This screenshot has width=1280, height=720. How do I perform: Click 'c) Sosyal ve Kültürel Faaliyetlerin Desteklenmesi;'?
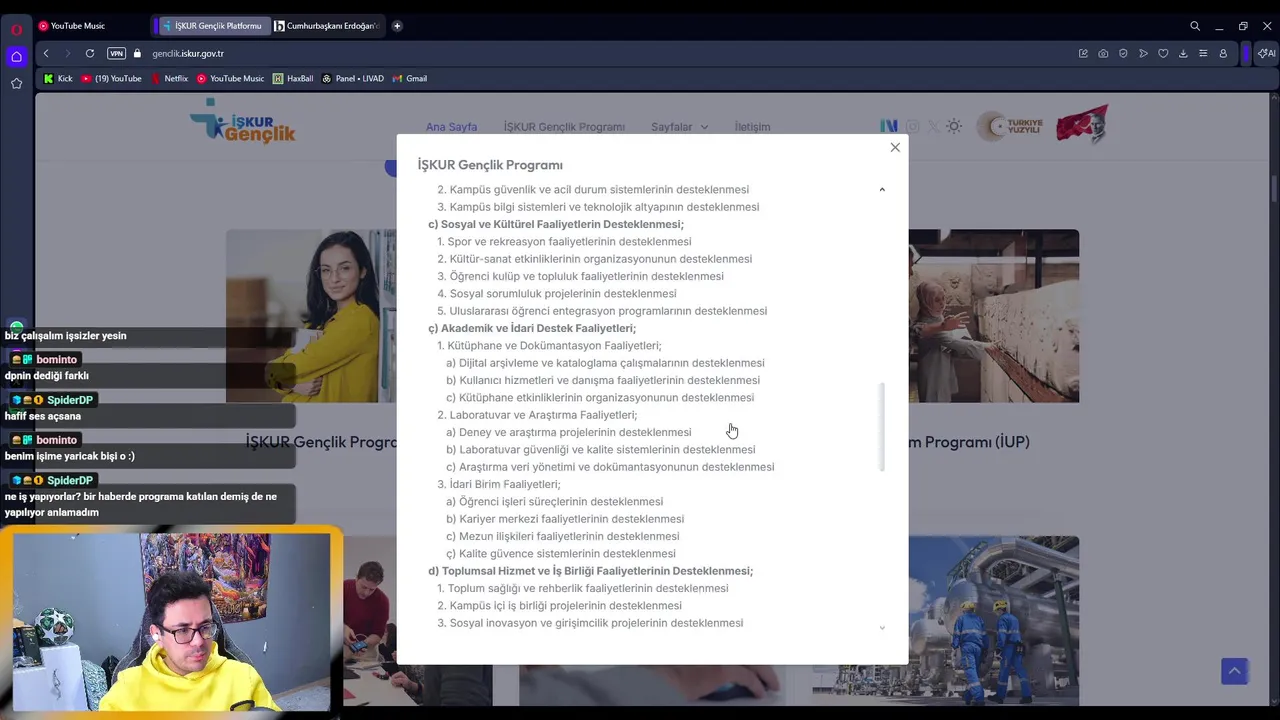tap(556, 224)
